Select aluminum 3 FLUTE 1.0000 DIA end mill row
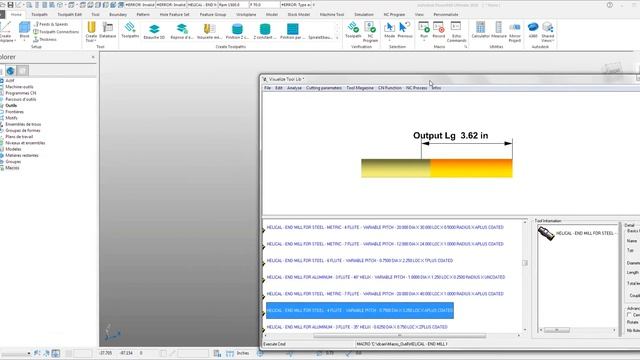This screenshot has width=640, height=360. [x=386, y=277]
